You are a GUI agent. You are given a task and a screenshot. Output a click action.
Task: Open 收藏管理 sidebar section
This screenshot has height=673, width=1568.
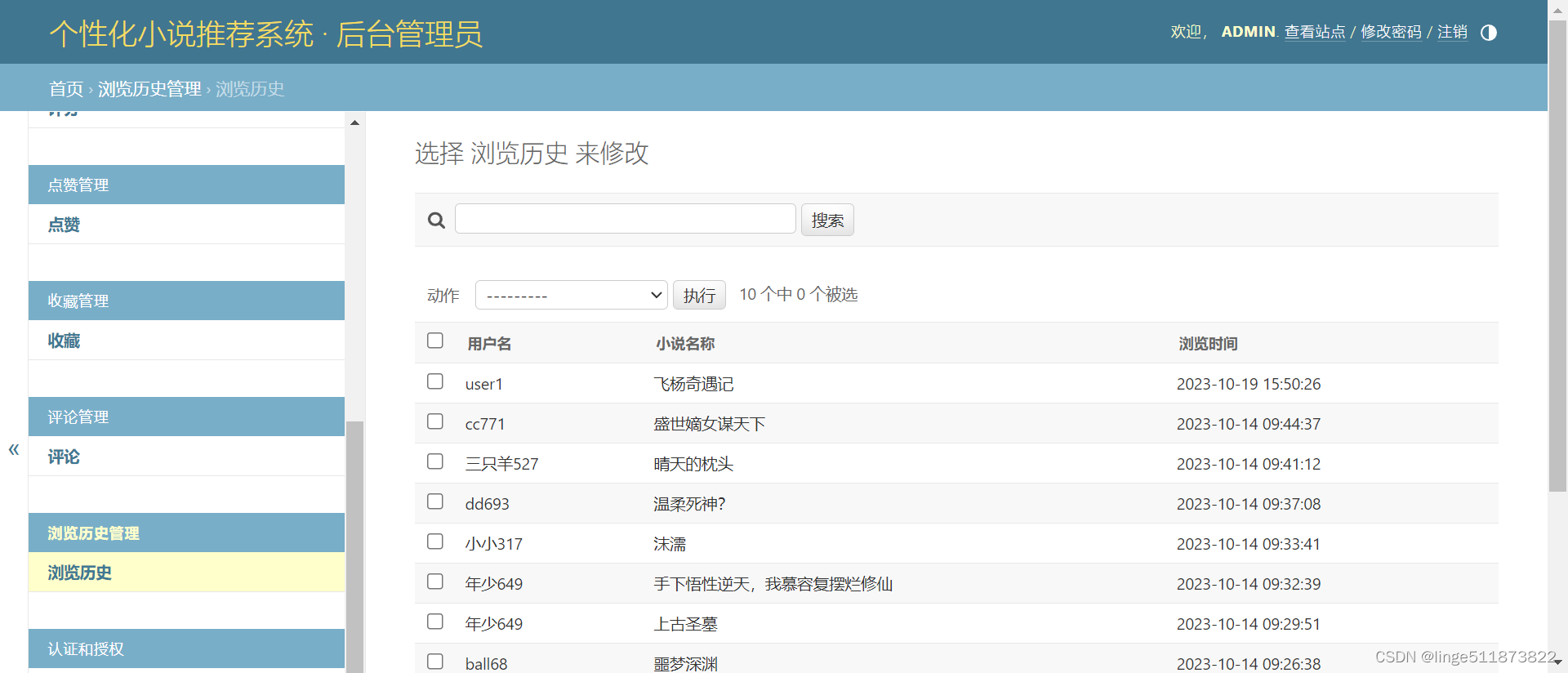[x=186, y=301]
